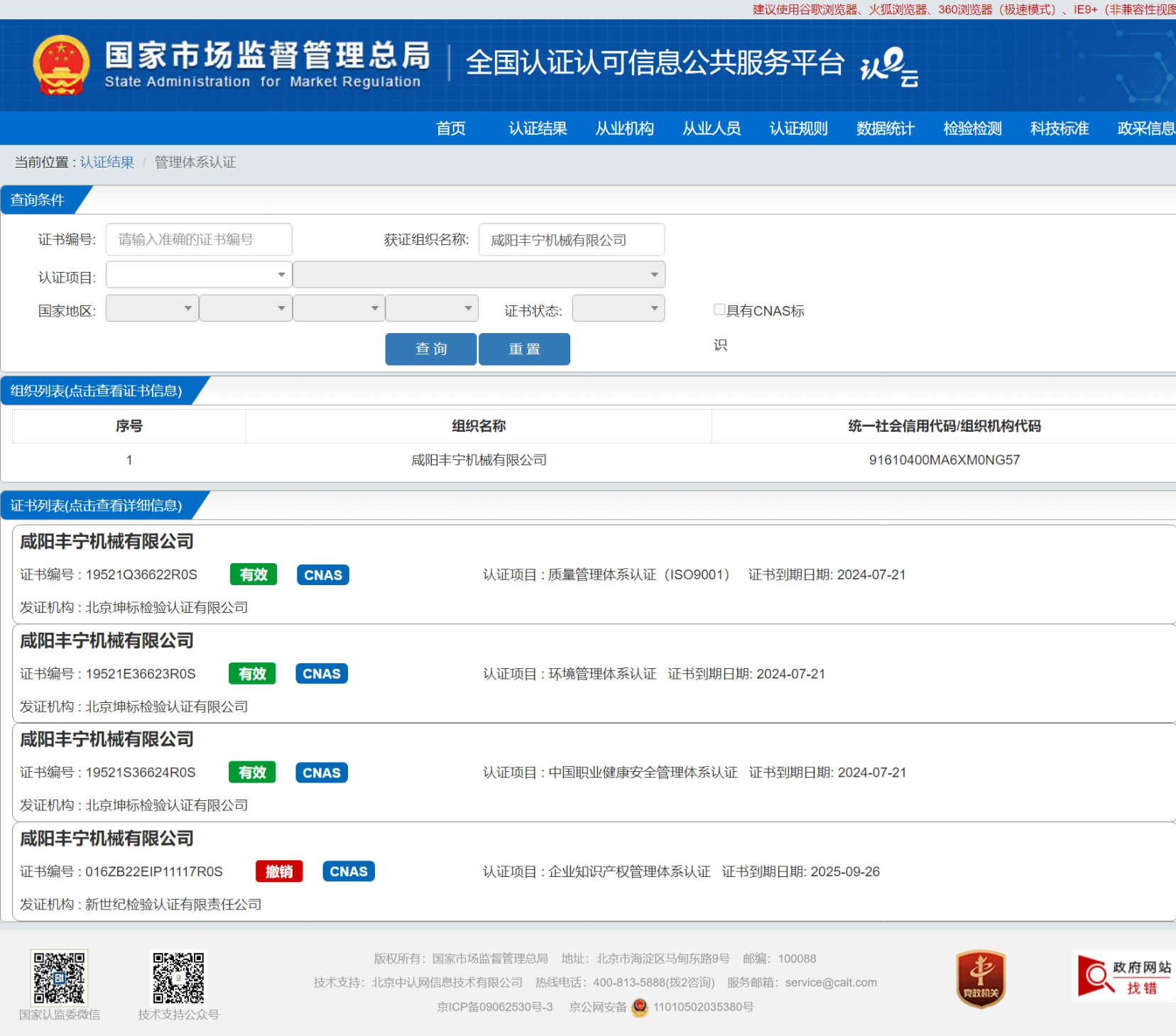Click the police badge icon beside 京公网安备
The height and width of the screenshot is (1036, 1176).
[640, 1007]
